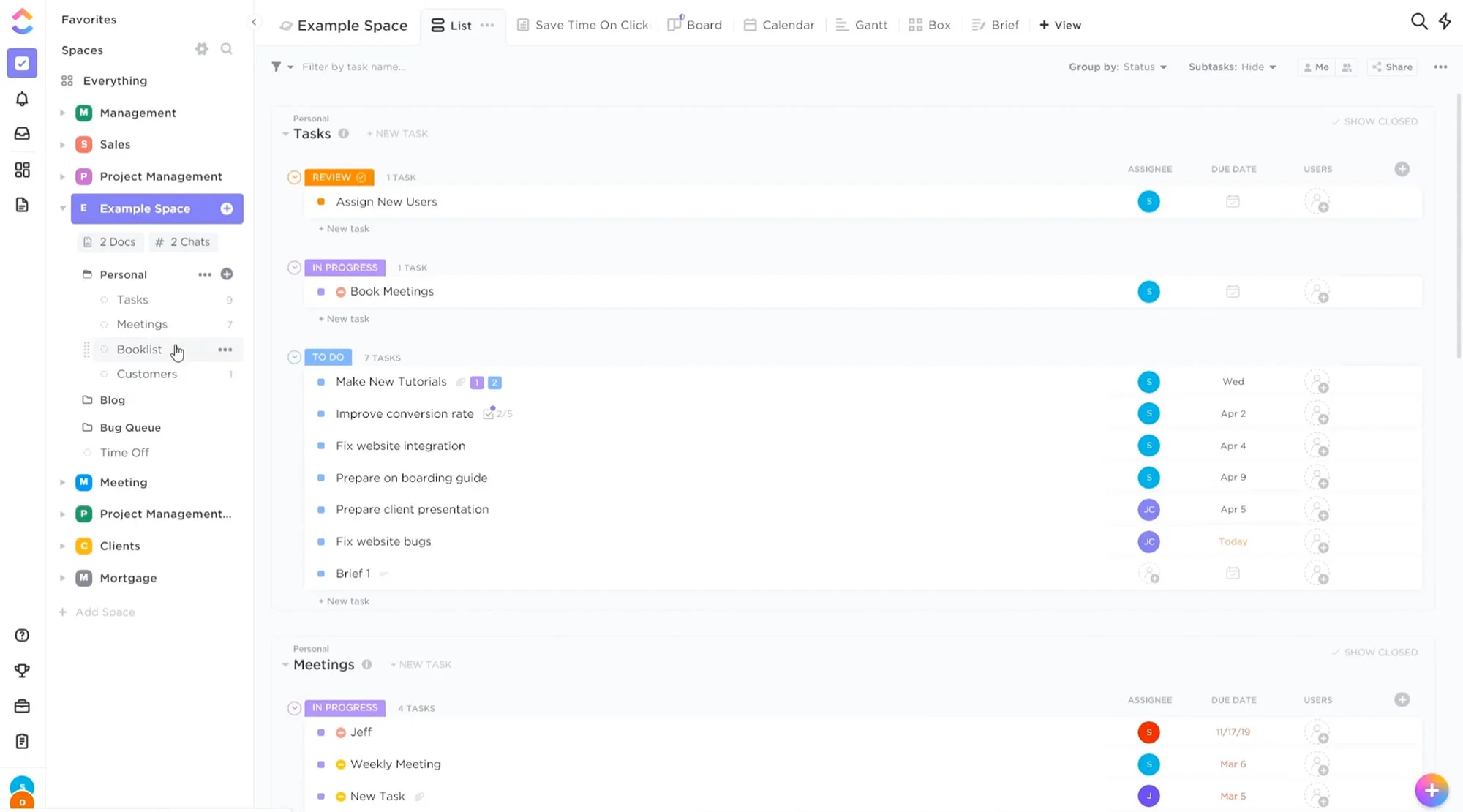Expand the Management space
The image size is (1463, 812).
click(63, 113)
